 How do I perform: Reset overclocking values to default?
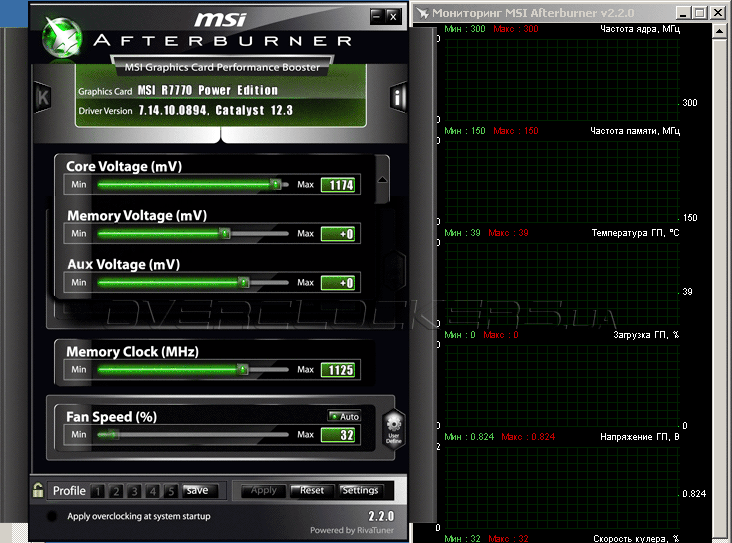[312, 491]
